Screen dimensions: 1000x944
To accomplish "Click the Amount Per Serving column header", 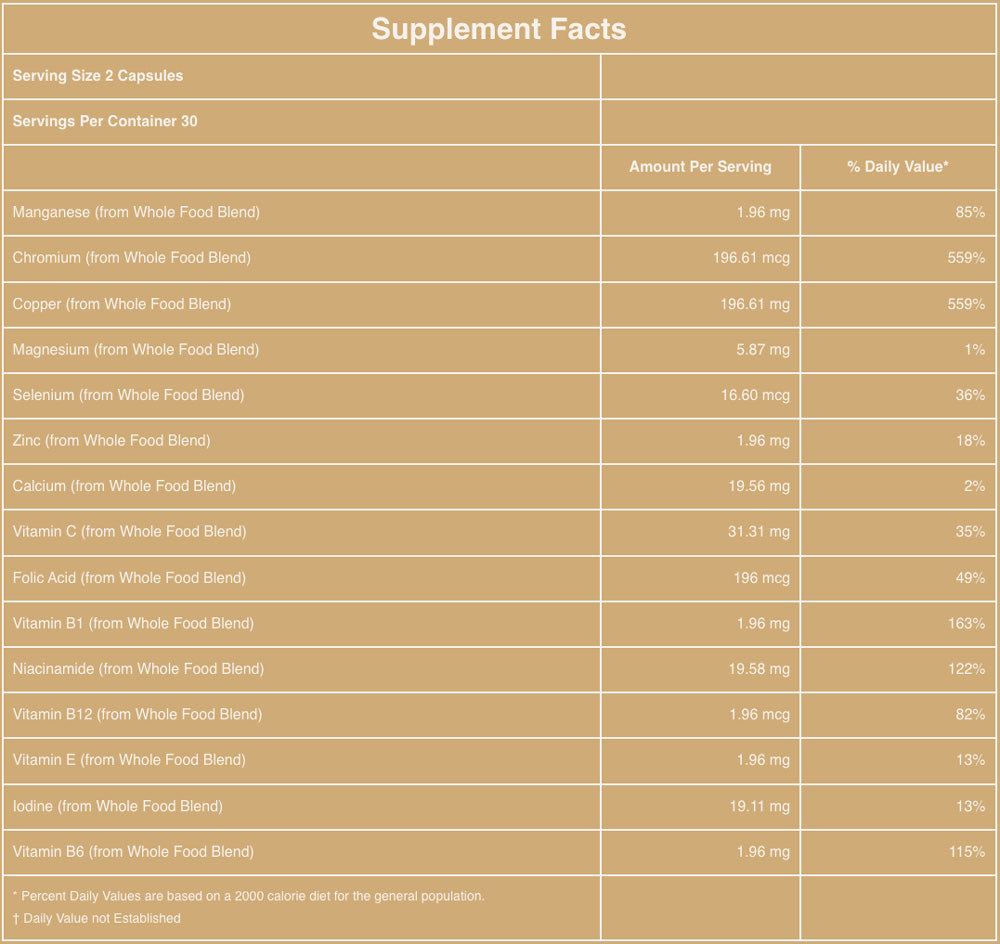I will coord(700,167).
